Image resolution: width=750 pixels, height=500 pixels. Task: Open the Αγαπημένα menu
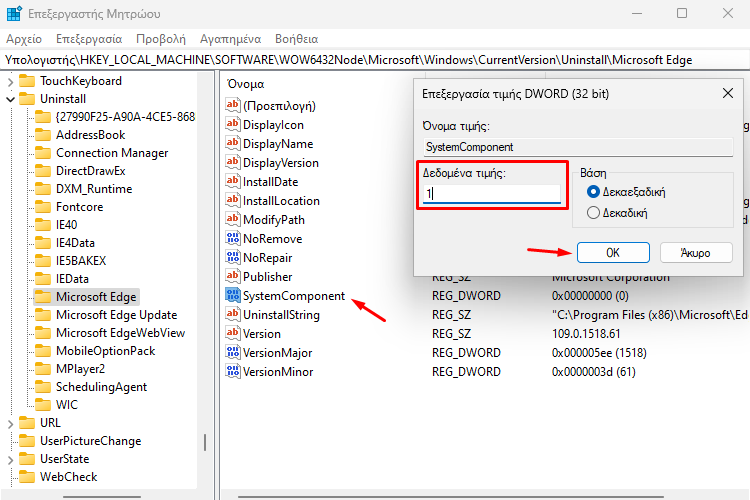pos(231,39)
